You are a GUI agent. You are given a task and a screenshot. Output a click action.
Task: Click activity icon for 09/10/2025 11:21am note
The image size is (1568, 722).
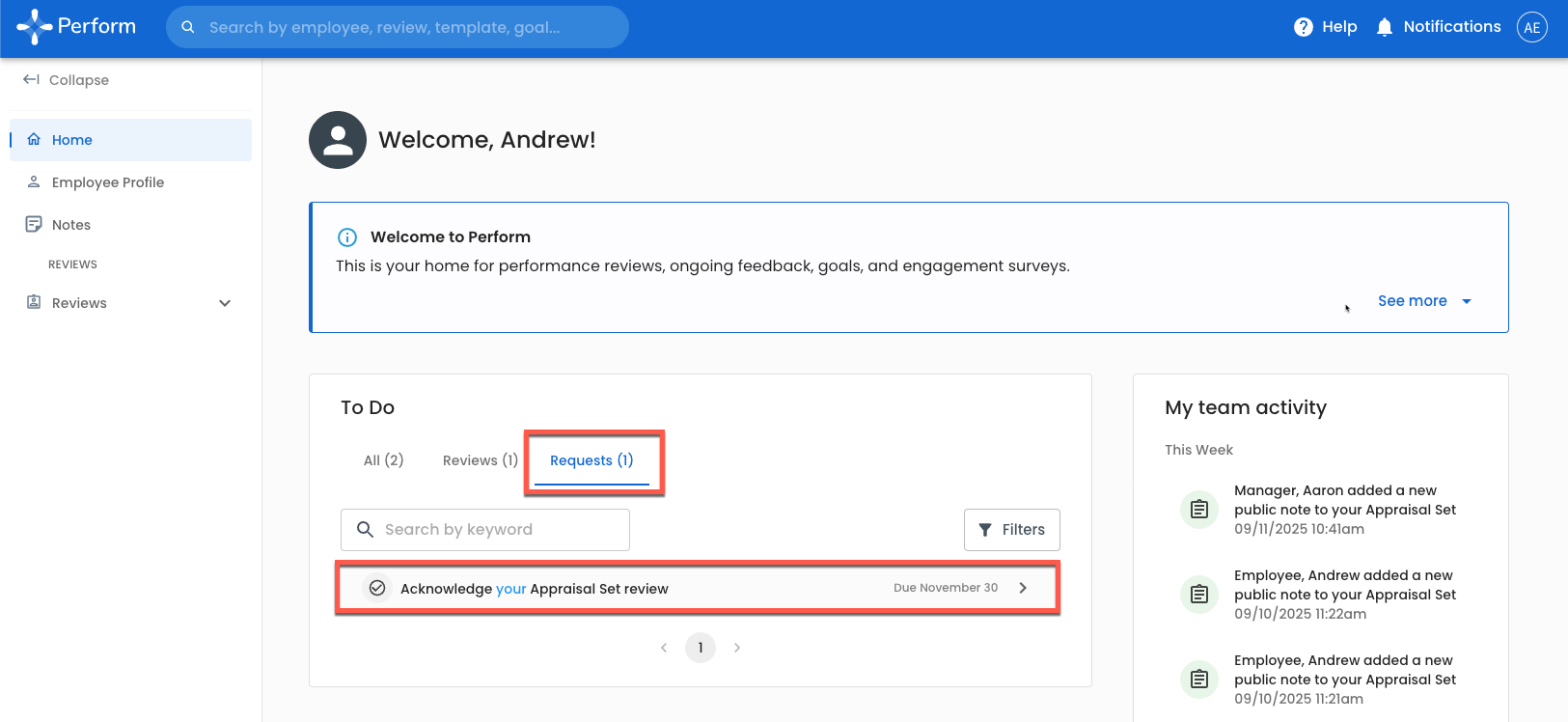pyautogui.click(x=1199, y=679)
